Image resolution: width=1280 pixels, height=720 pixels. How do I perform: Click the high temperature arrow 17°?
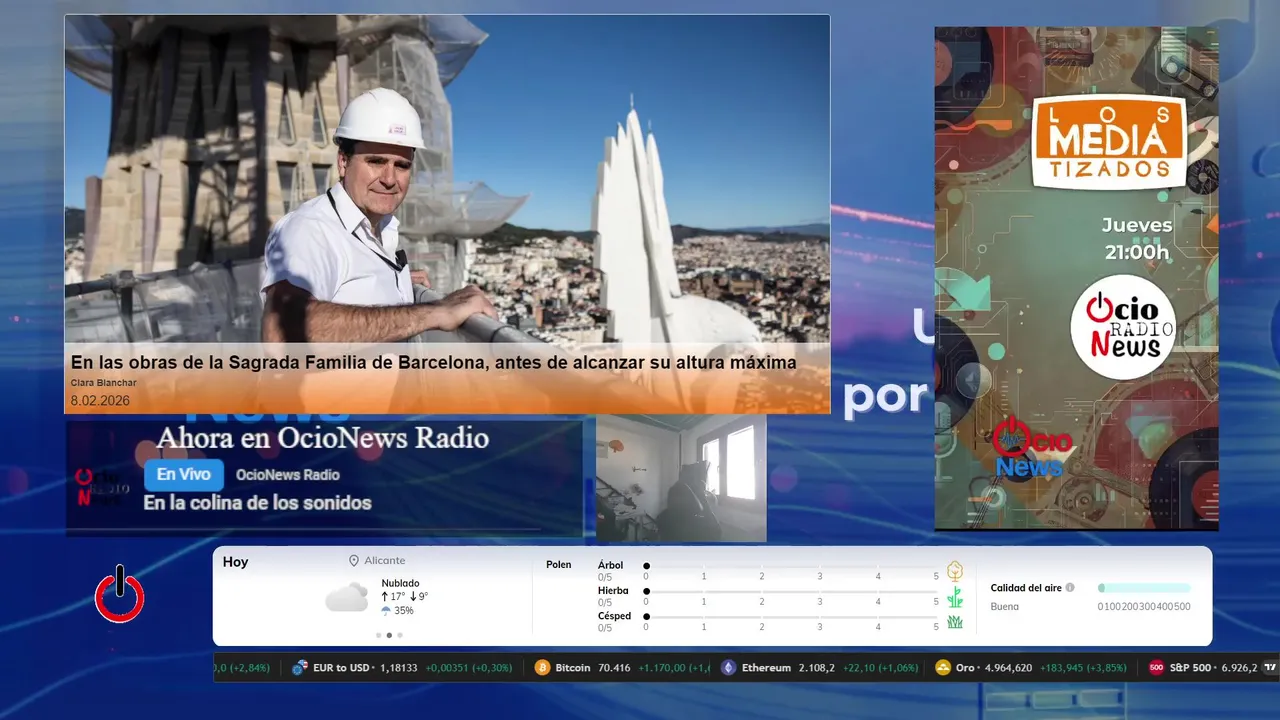click(385, 597)
